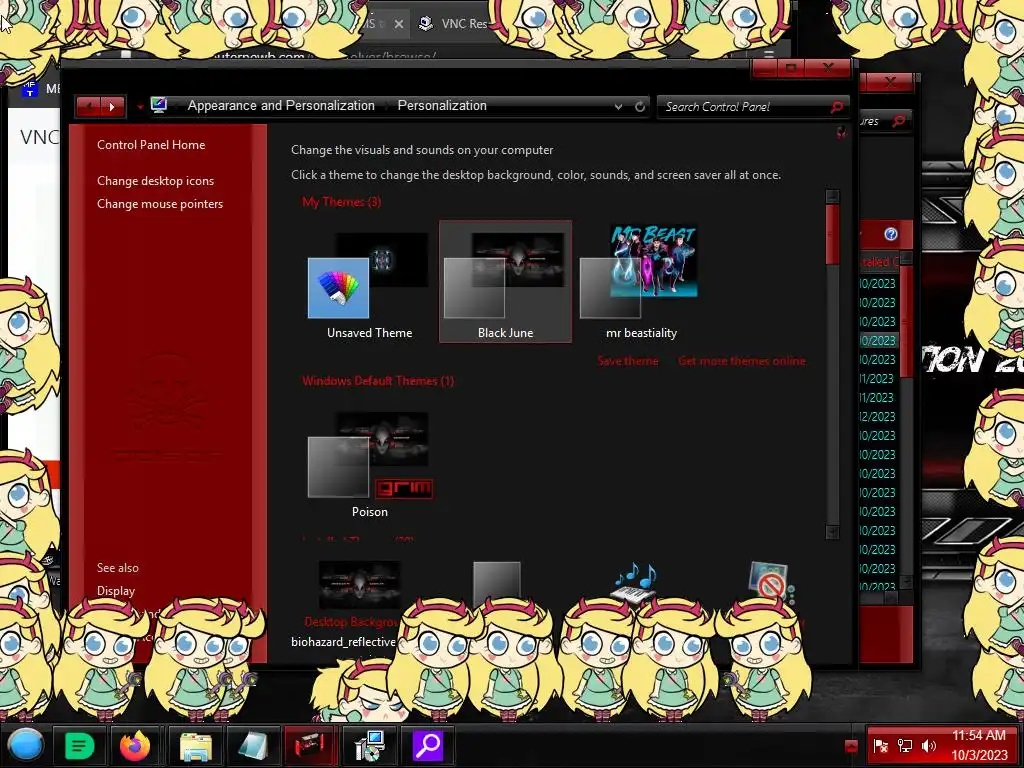Click the themes list scroll down arrow
Viewport: 1024px width, 768px height.
coord(832,532)
